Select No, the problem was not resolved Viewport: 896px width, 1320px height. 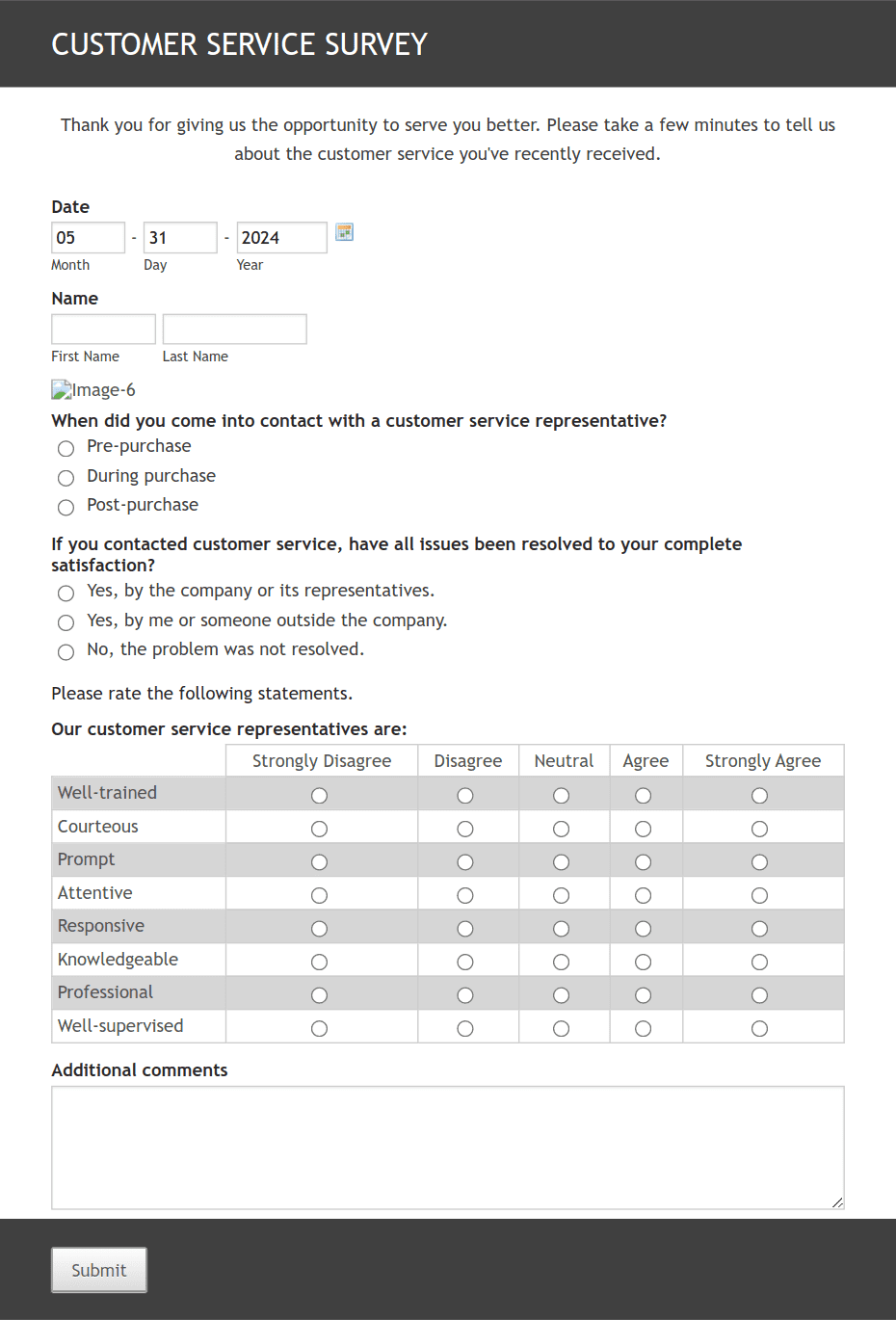[66, 652]
